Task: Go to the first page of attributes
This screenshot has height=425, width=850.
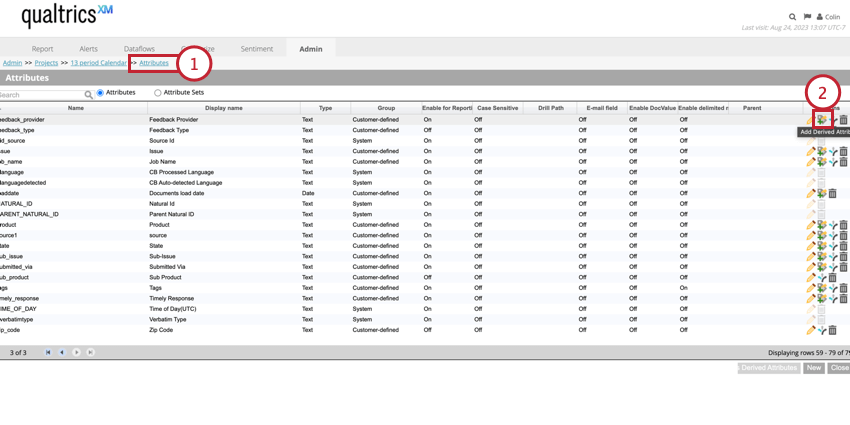Action: click(x=48, y=352)
